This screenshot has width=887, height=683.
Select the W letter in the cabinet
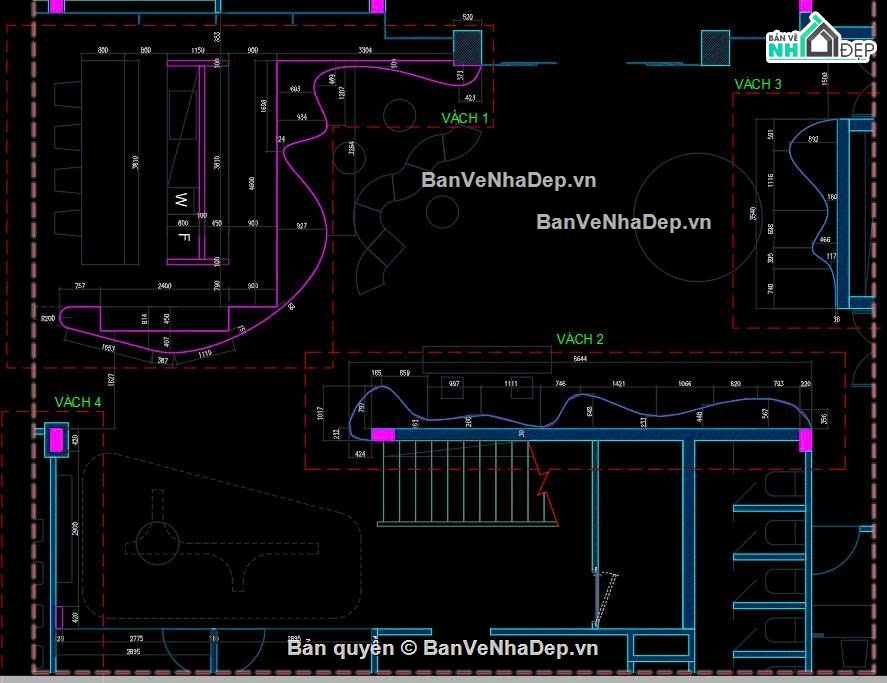(181, 200)
